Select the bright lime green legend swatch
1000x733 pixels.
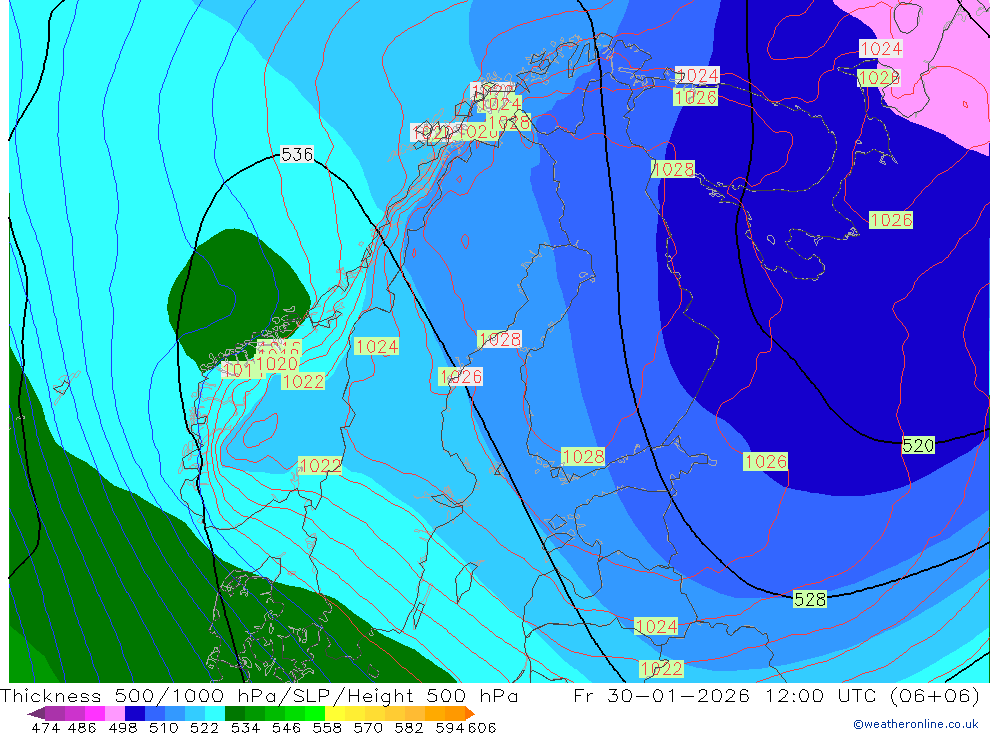coord(315,713)
